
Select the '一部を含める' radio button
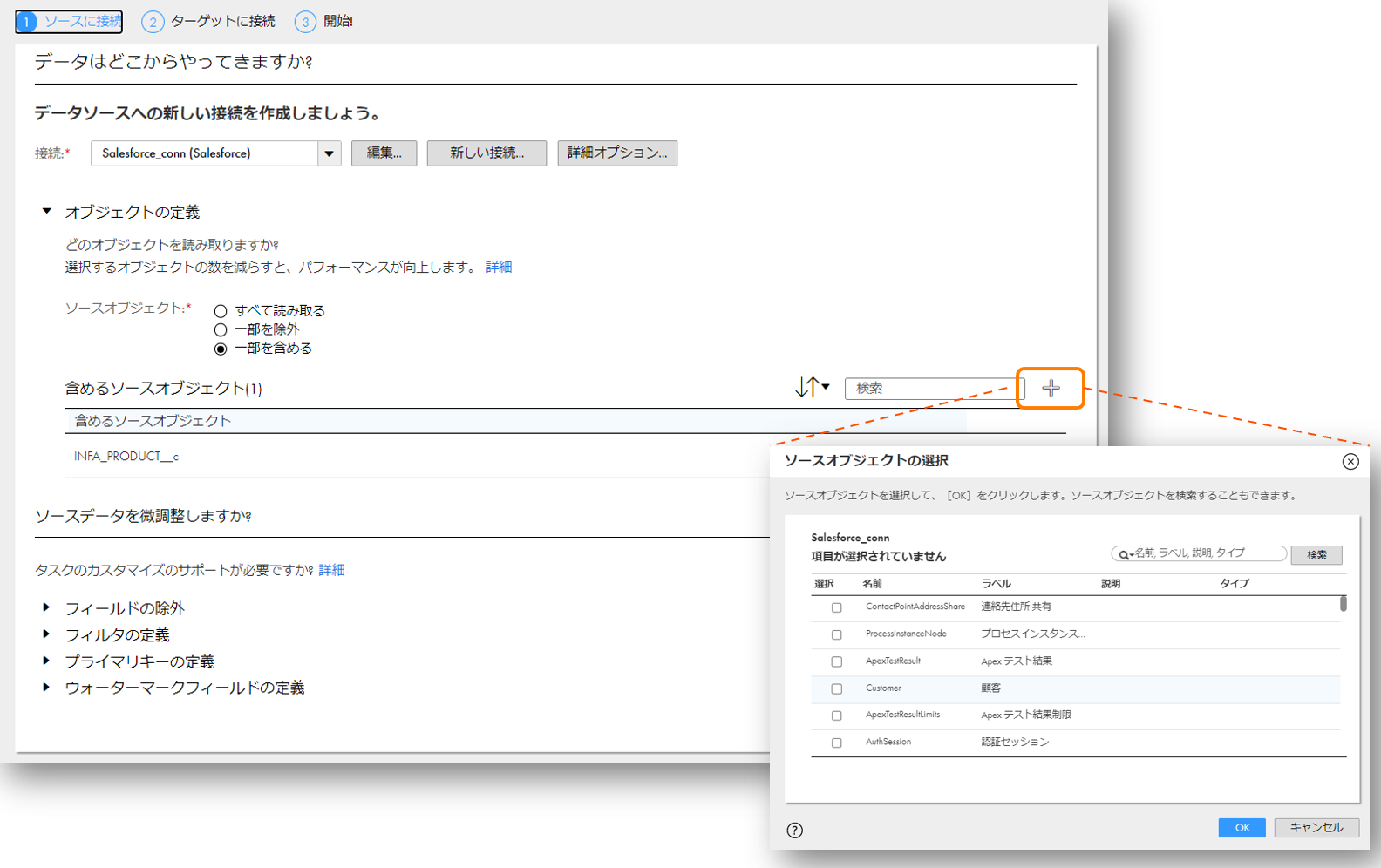(x=221, y=349)
